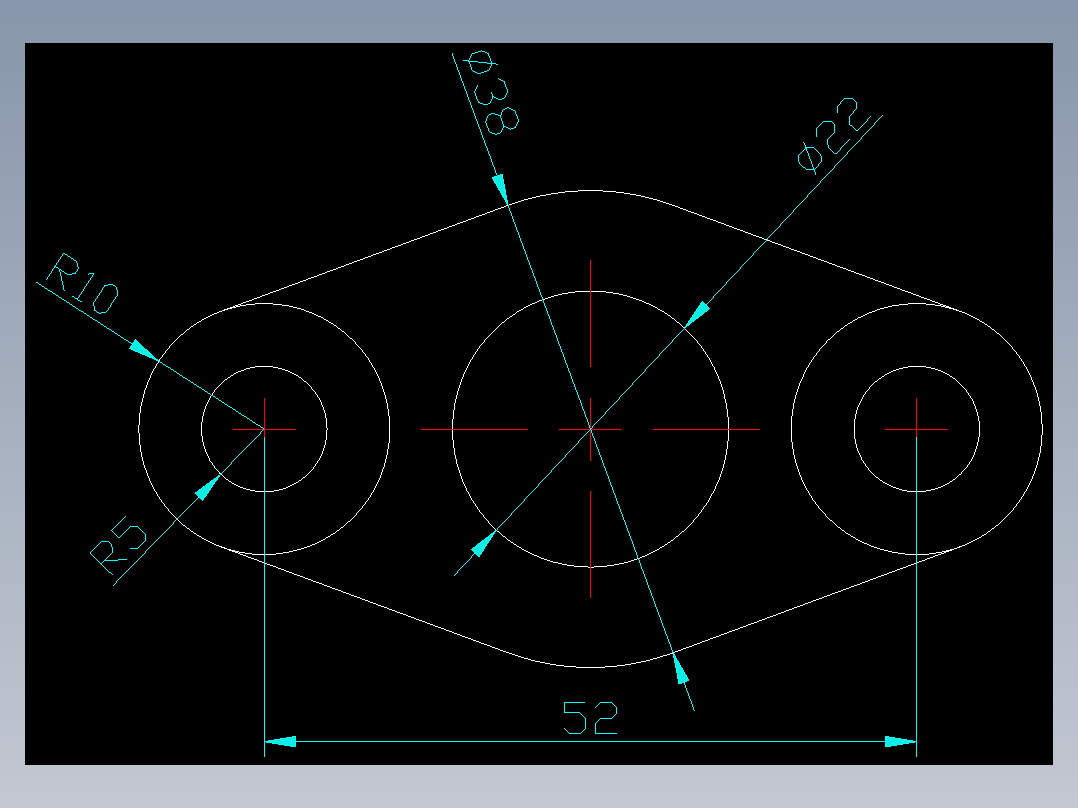Click the Φ38 diameter dimension label
Screen dimensions: 1078x808
point(492,92)
